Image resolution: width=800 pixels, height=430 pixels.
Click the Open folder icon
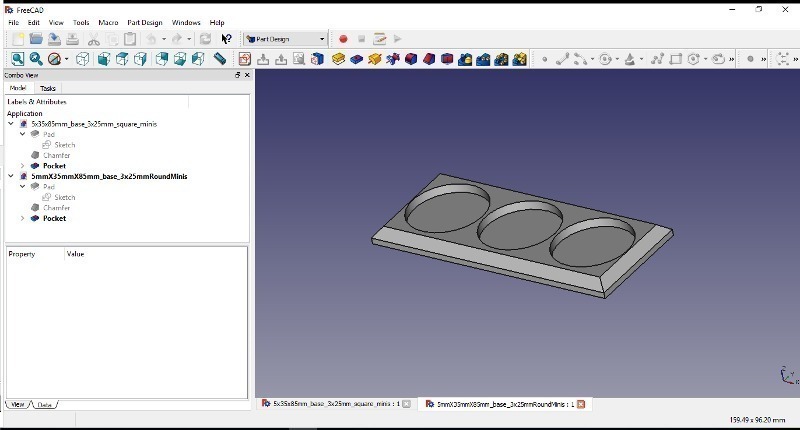coord(36,39)
